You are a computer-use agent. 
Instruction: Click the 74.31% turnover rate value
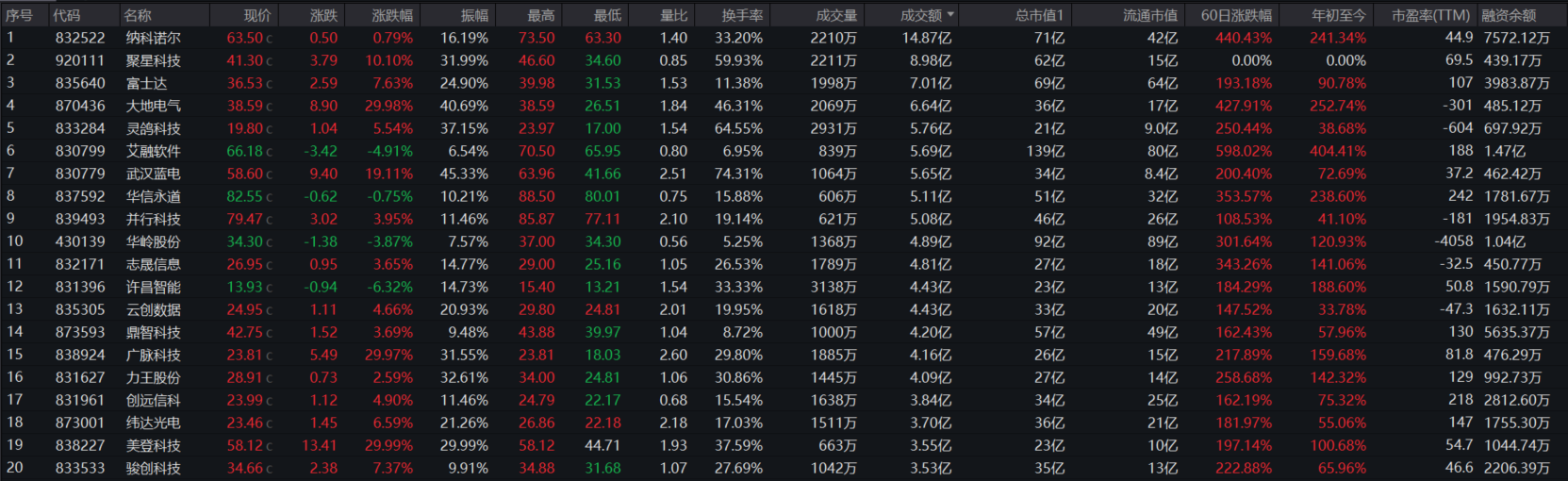[739, 174]
